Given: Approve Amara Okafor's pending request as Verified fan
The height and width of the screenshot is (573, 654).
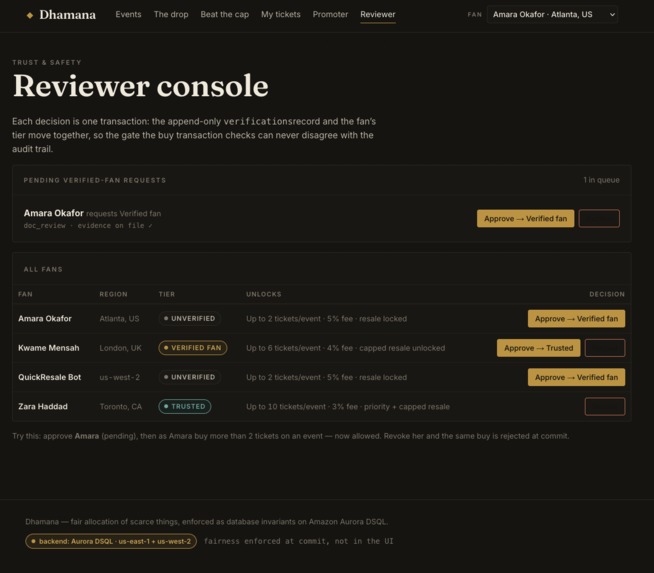Looking at the screenshot, I should [x=526, y=219].
